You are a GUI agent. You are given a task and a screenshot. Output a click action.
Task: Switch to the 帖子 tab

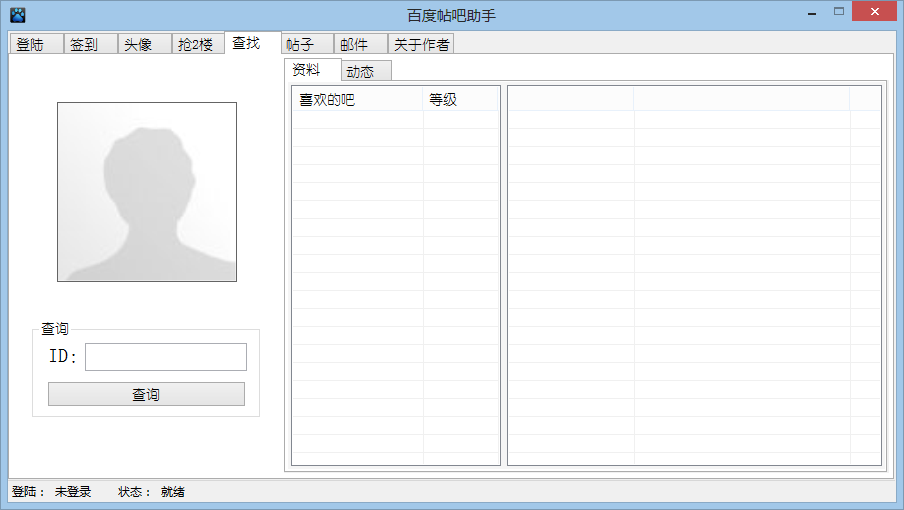coord(307,44)
